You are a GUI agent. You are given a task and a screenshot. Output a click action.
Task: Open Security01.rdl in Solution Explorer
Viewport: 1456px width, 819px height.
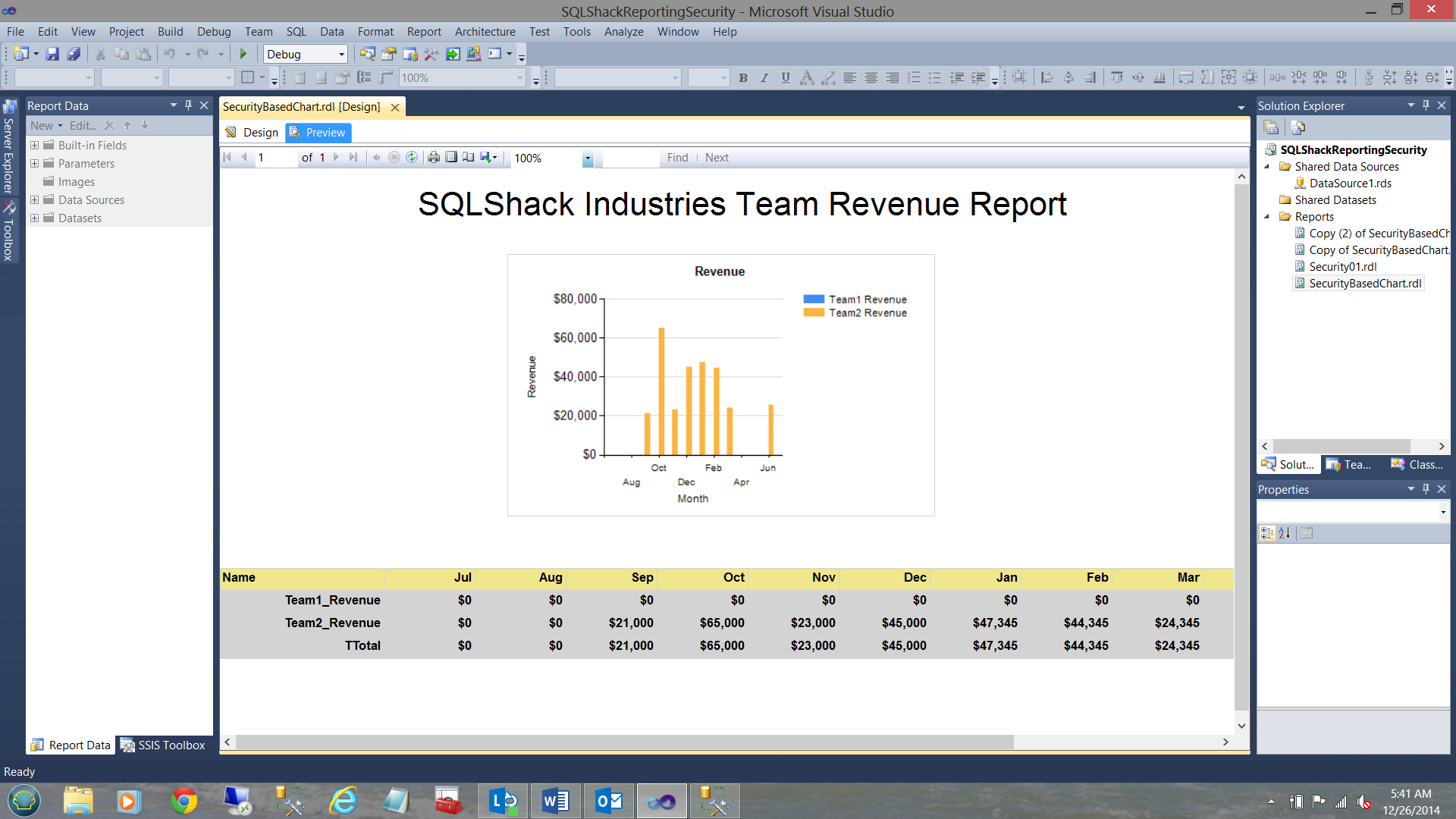tap(1342, 267)
